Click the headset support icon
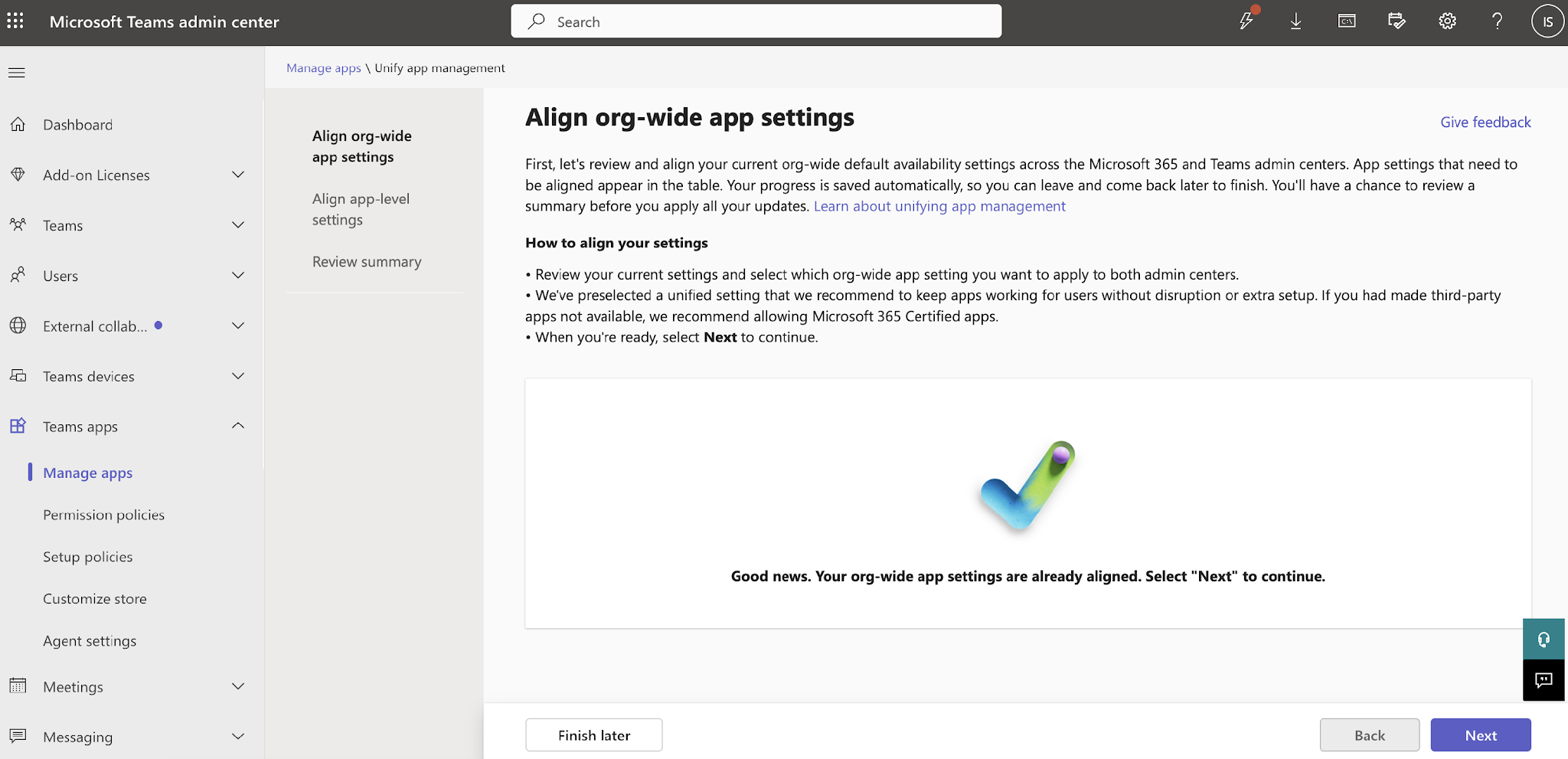This screenshot has height=759, width=1568. pos(1543,640)
